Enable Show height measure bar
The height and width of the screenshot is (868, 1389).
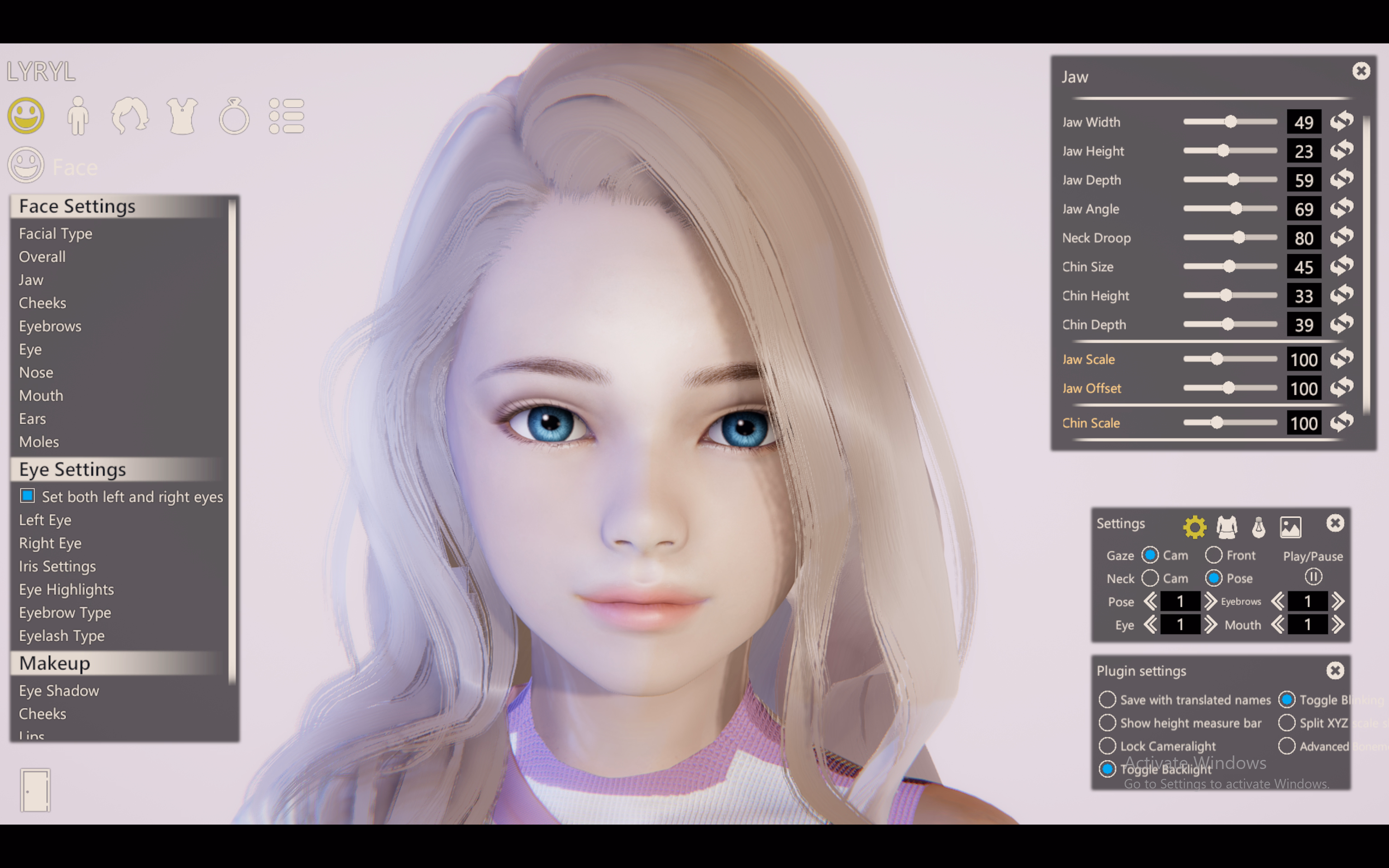click(1107, 722)
